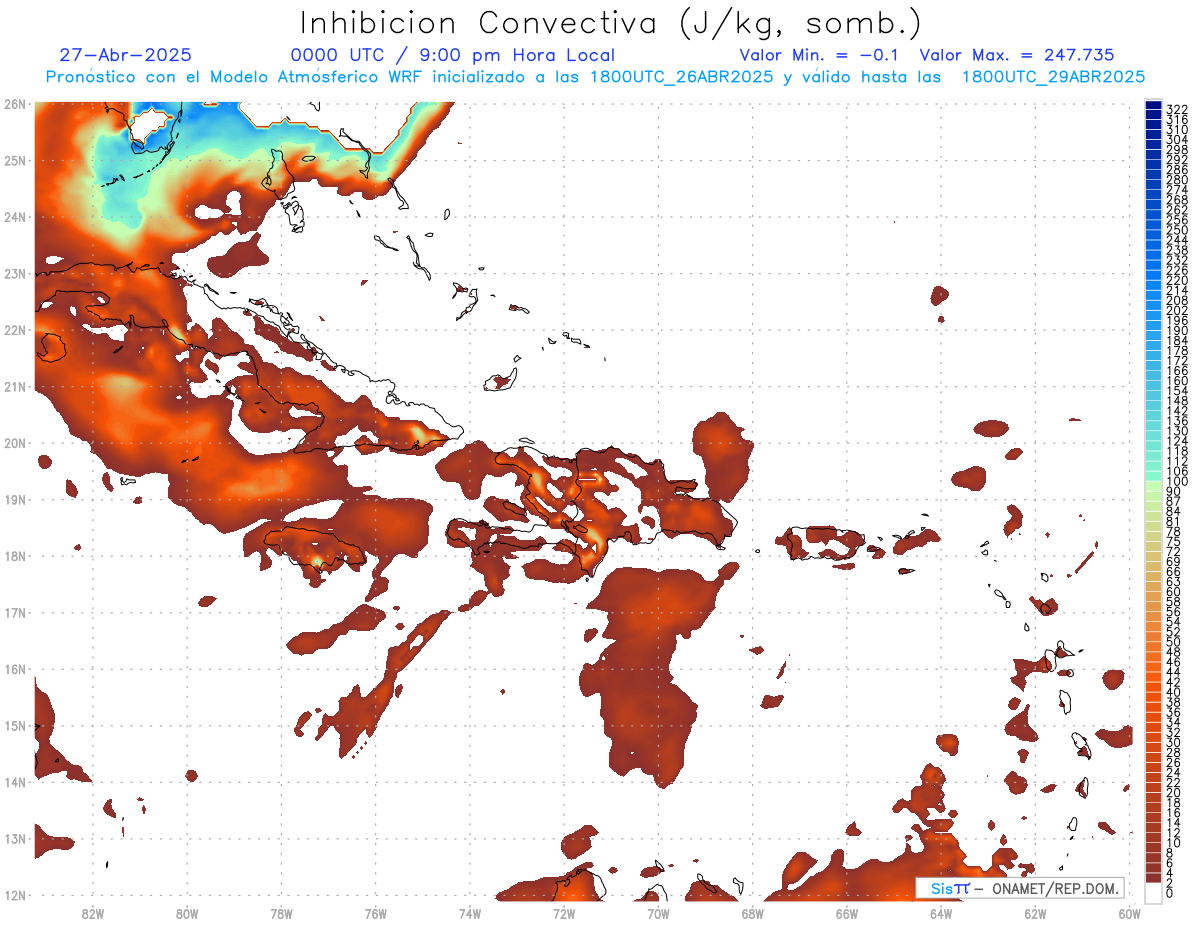1200x927 pixels.
Task: Click the "Valor Max. = 247.735" text
Action: [1016, 55]
